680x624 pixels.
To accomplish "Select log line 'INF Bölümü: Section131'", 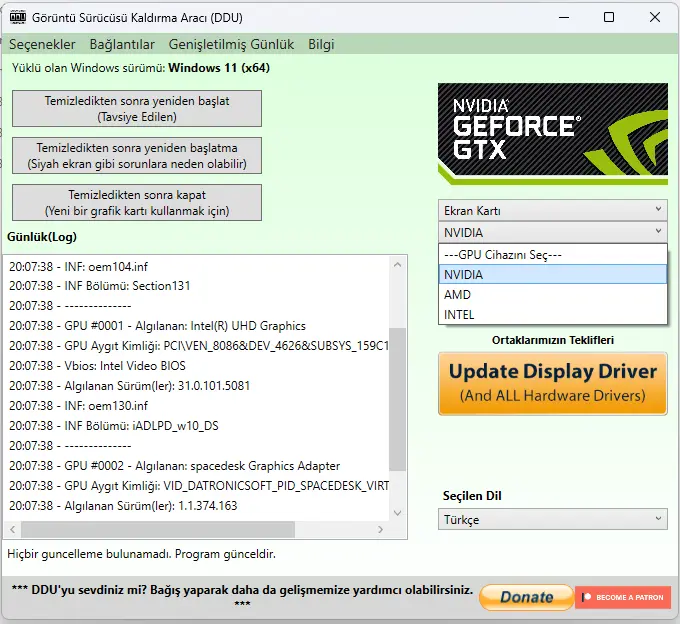I will coord(100,286).
